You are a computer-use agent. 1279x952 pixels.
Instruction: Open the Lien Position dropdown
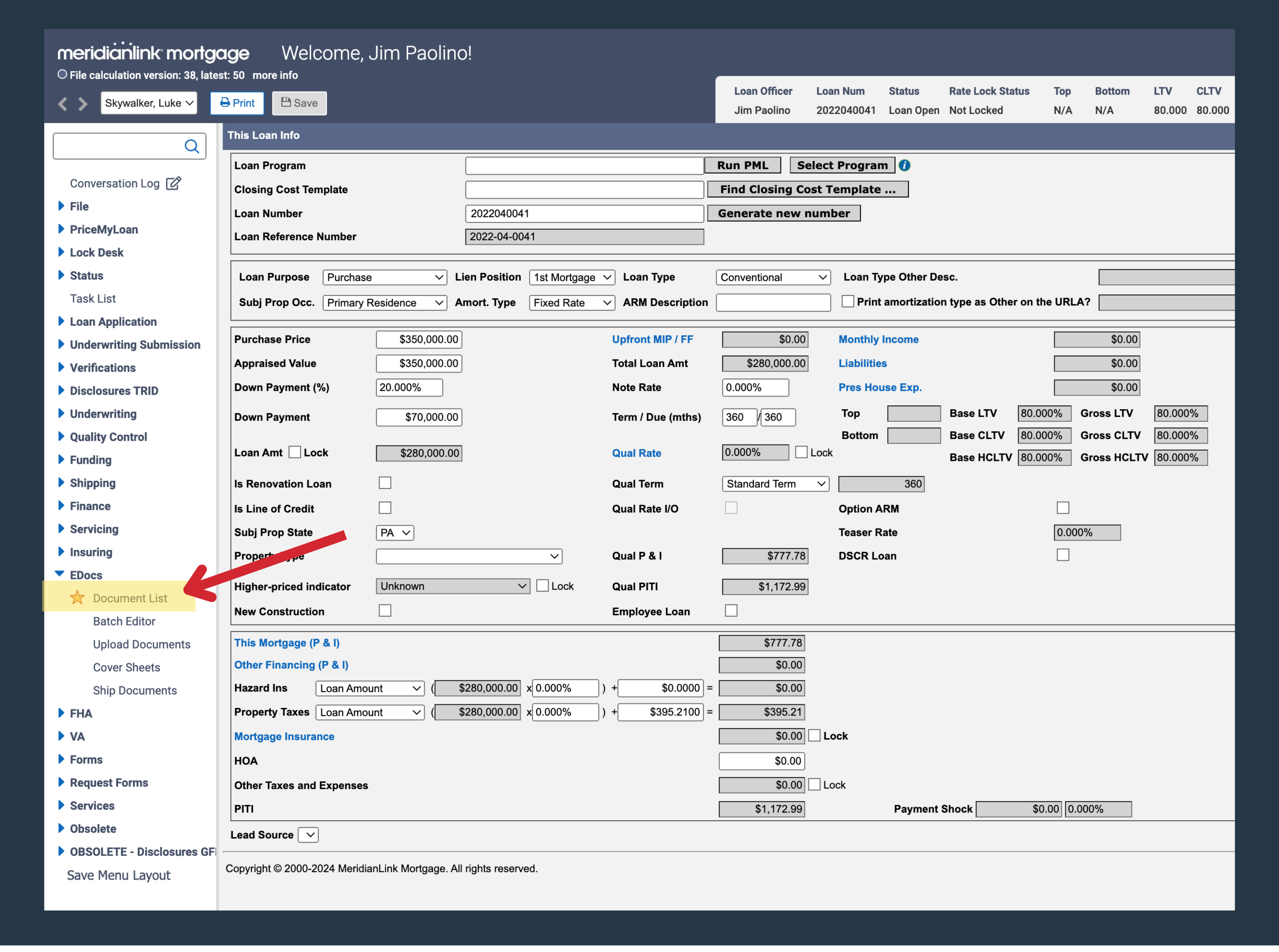572,277
